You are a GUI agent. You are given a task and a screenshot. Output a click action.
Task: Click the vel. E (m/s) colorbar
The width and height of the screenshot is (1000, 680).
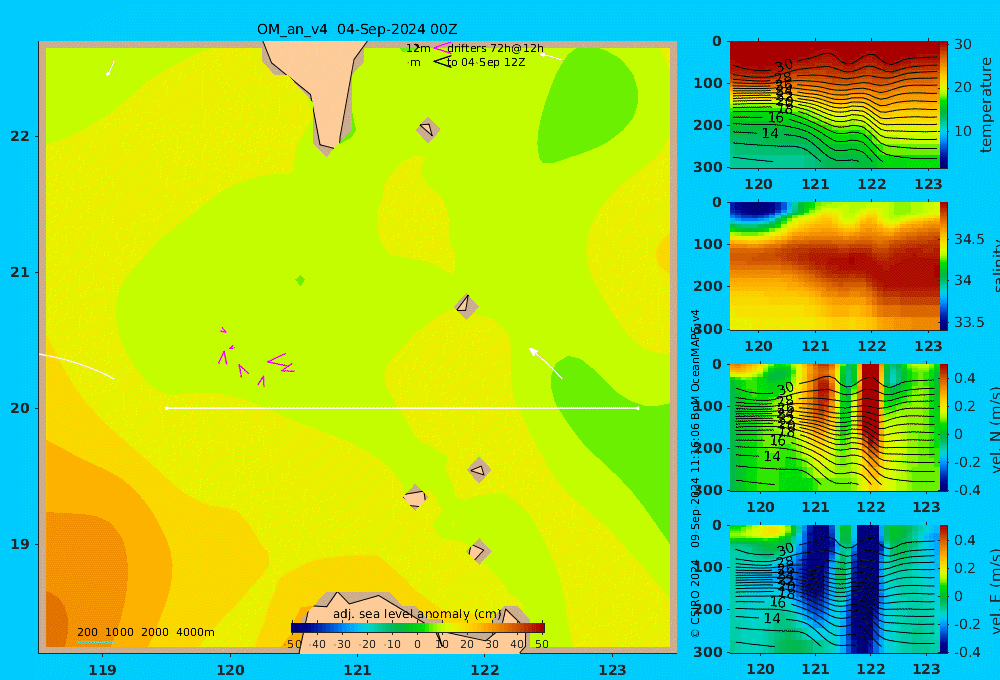tap(944, 589)
